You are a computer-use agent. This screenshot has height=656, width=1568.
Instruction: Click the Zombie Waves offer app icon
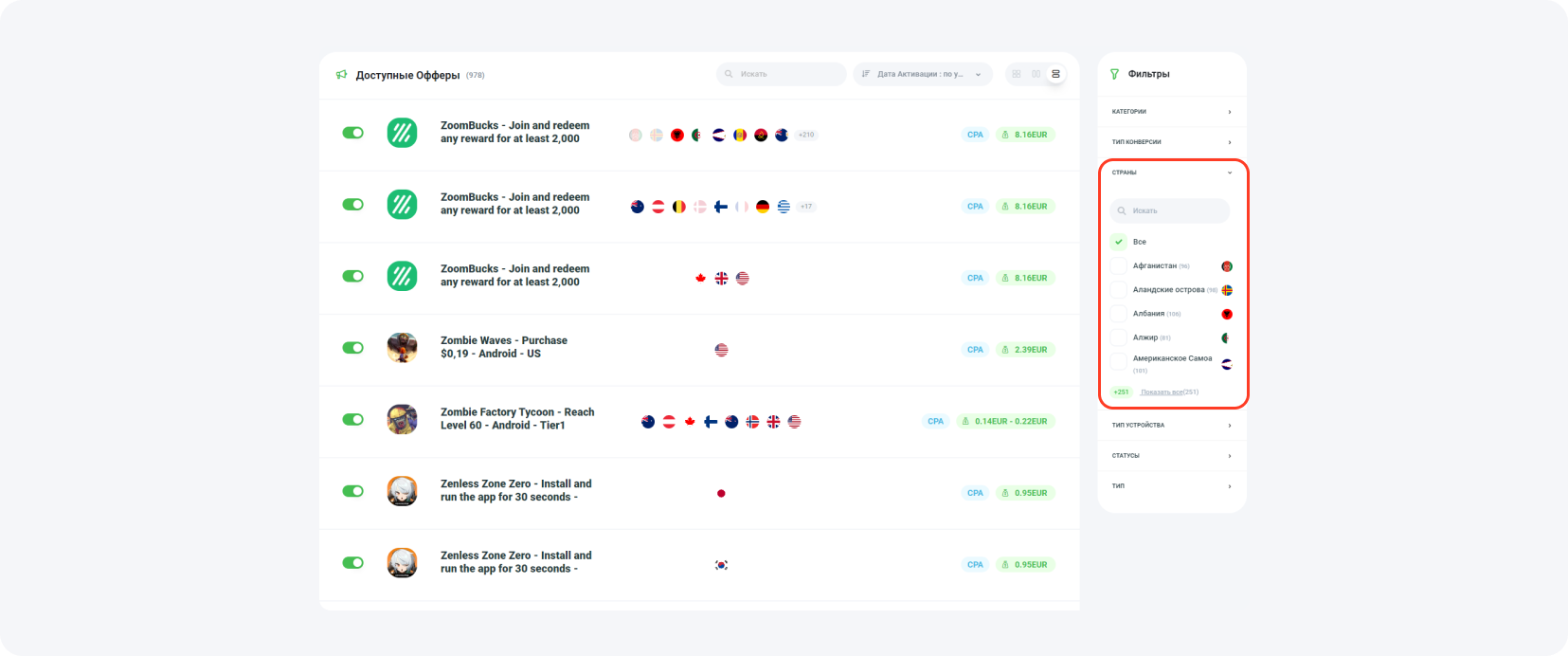pos(402,348)
